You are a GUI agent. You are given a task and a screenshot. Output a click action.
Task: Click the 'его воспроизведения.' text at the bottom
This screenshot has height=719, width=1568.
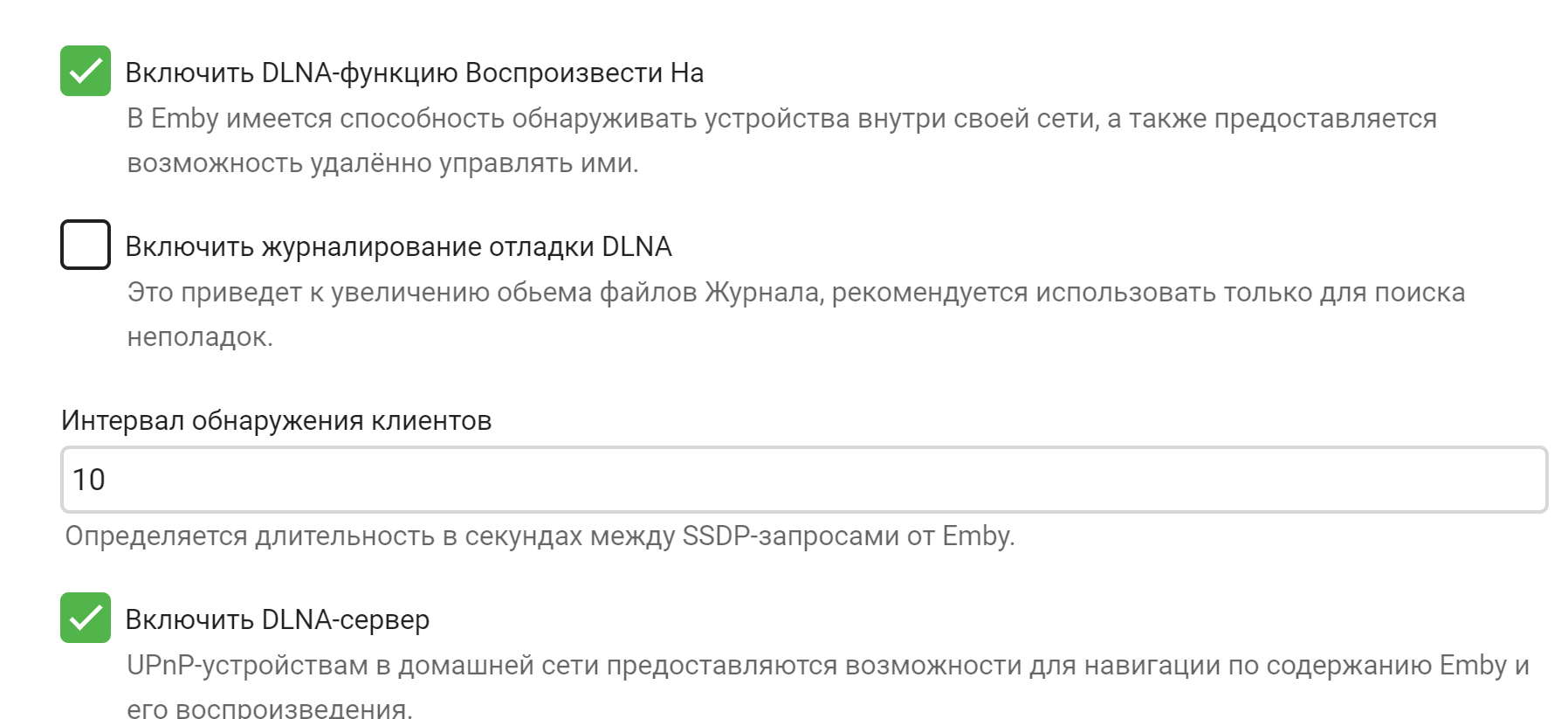[269, 708]
